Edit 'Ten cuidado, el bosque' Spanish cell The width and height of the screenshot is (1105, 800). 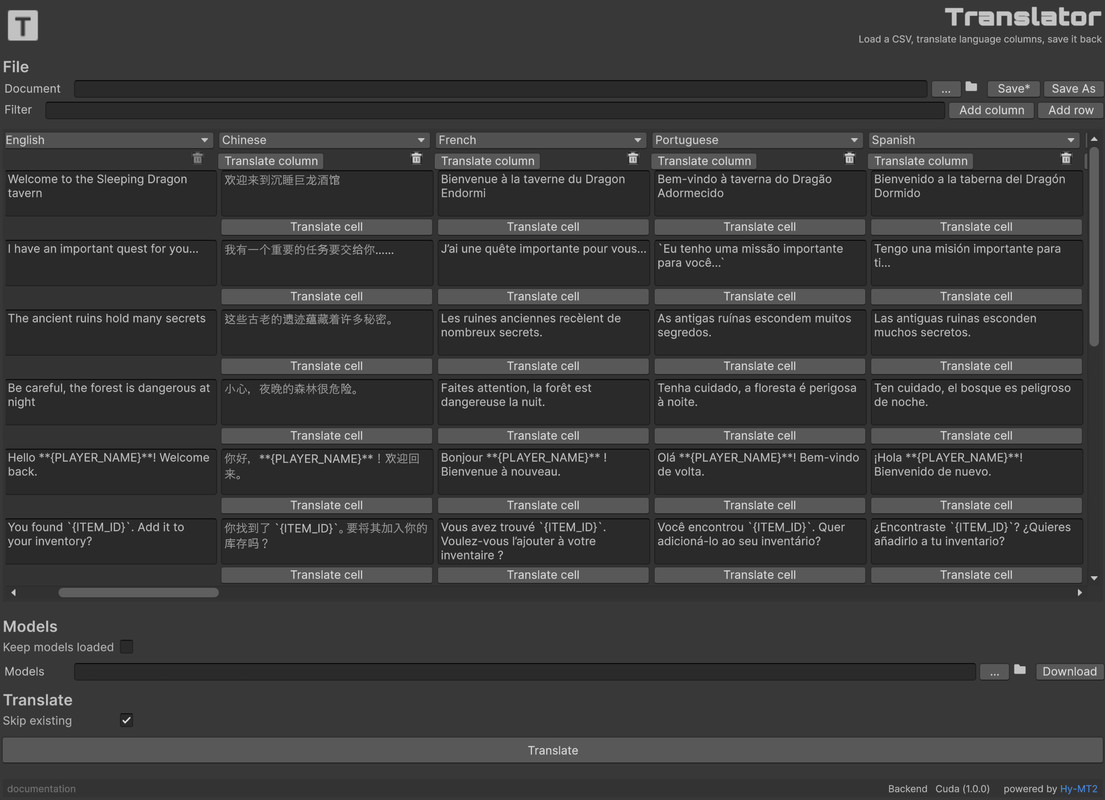[x=976, y=402]
